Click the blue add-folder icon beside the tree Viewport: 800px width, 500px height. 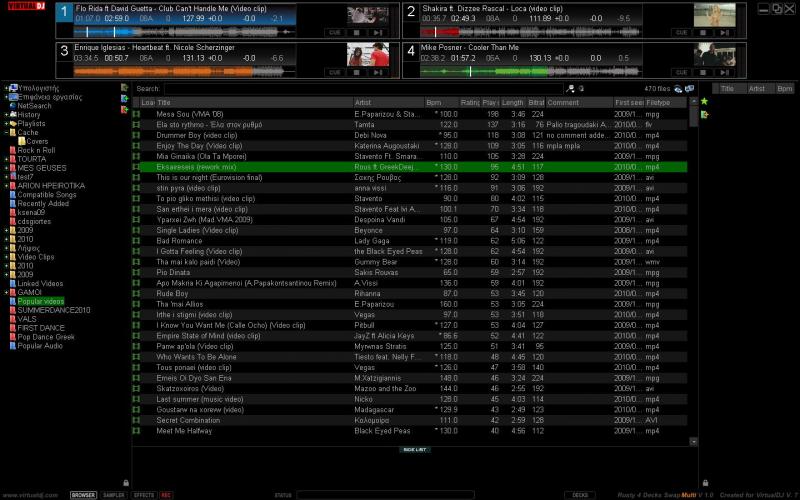(124, 98)
